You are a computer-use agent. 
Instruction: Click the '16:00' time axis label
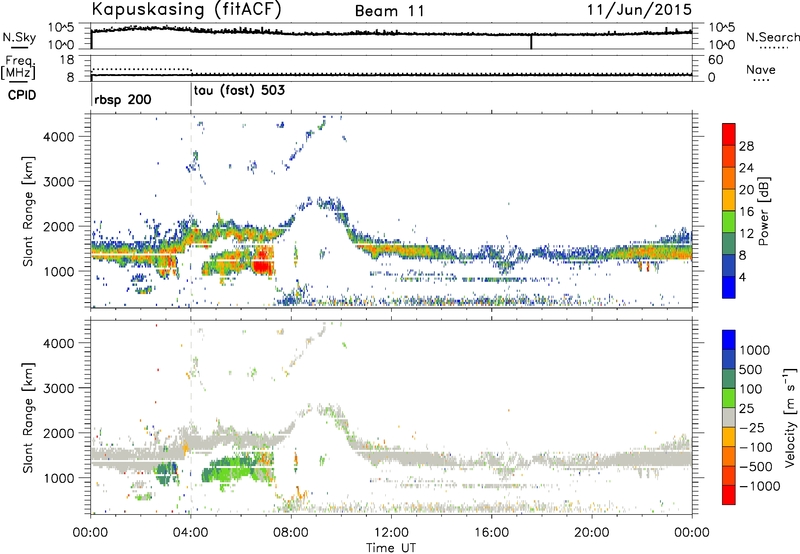pyautogui.click(x=491, y=533)
